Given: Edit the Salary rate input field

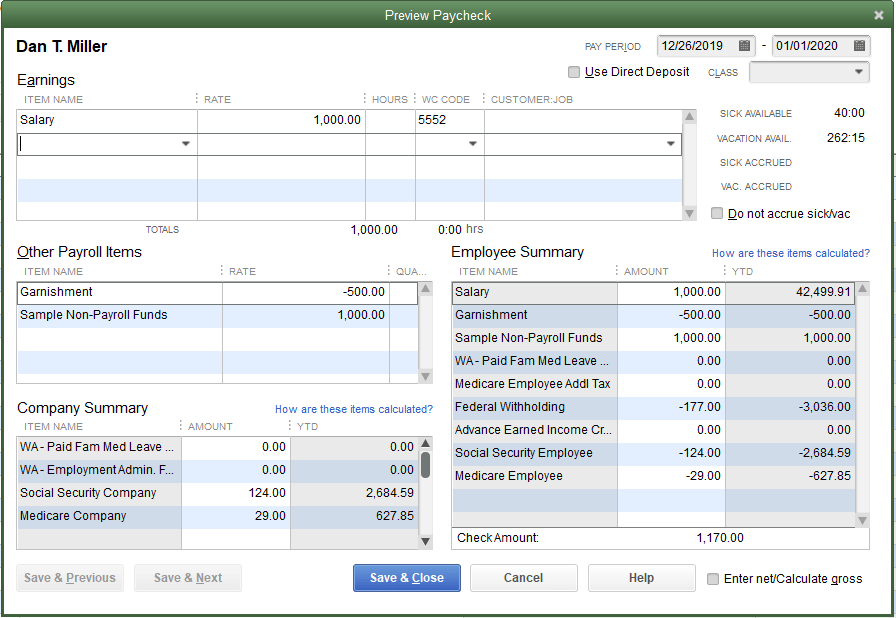Looking at the screenshot, I should click(x=280, y=120).
